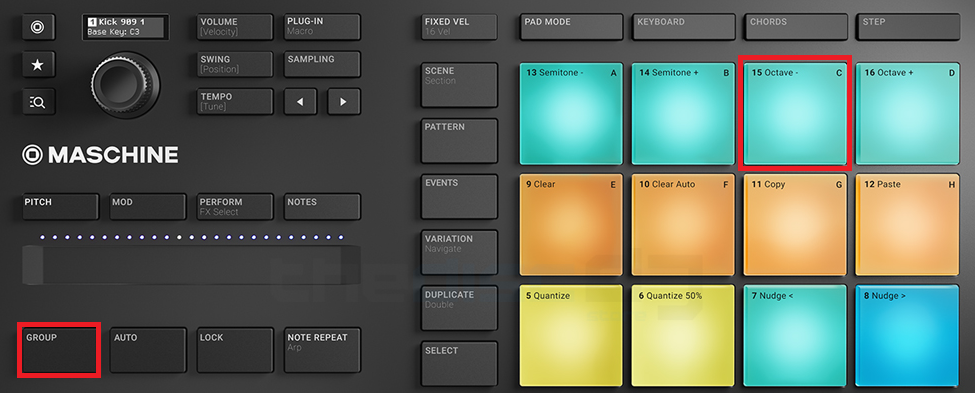
Task: Open the PLUG-IN Macro button
Action: 322,27
